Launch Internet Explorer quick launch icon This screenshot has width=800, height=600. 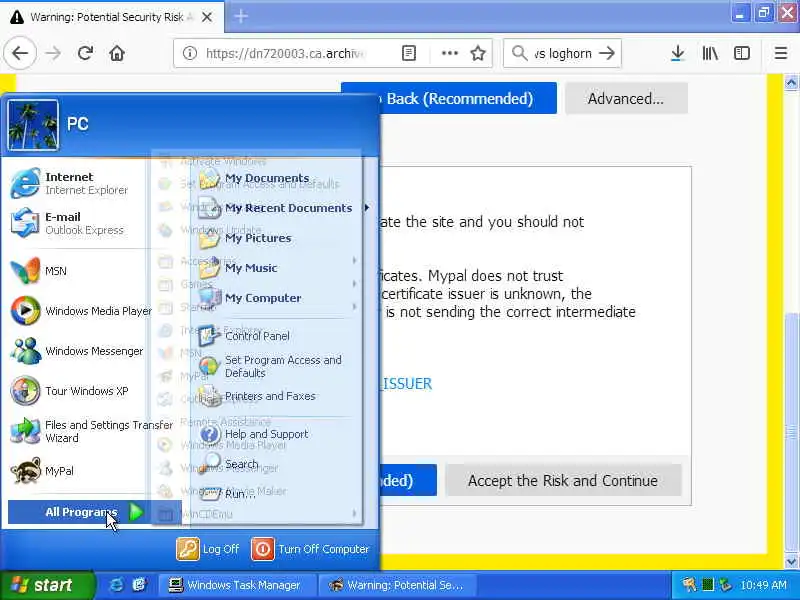[116, 585]
